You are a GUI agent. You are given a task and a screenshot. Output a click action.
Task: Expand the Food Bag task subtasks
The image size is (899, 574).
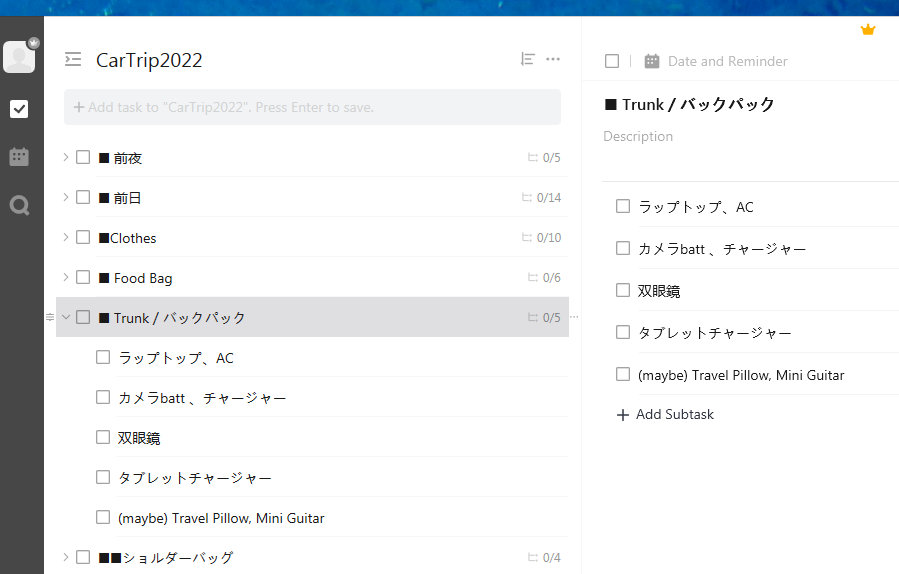(x=65, y=278)
